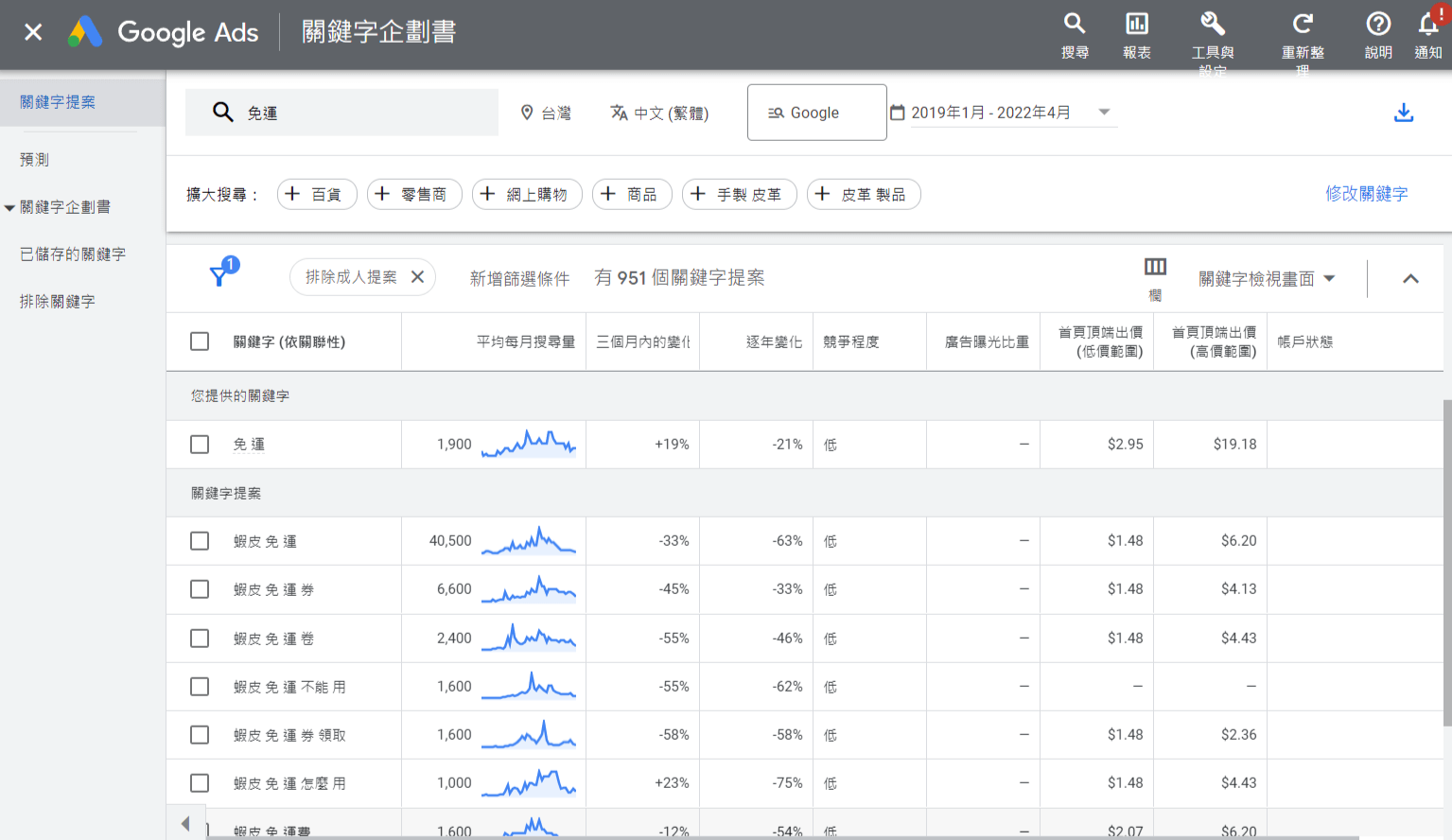Sort by 廣告曝光比重 column header
The height and width of the screenshot is (840, 1452).
[x=987, y=341]
